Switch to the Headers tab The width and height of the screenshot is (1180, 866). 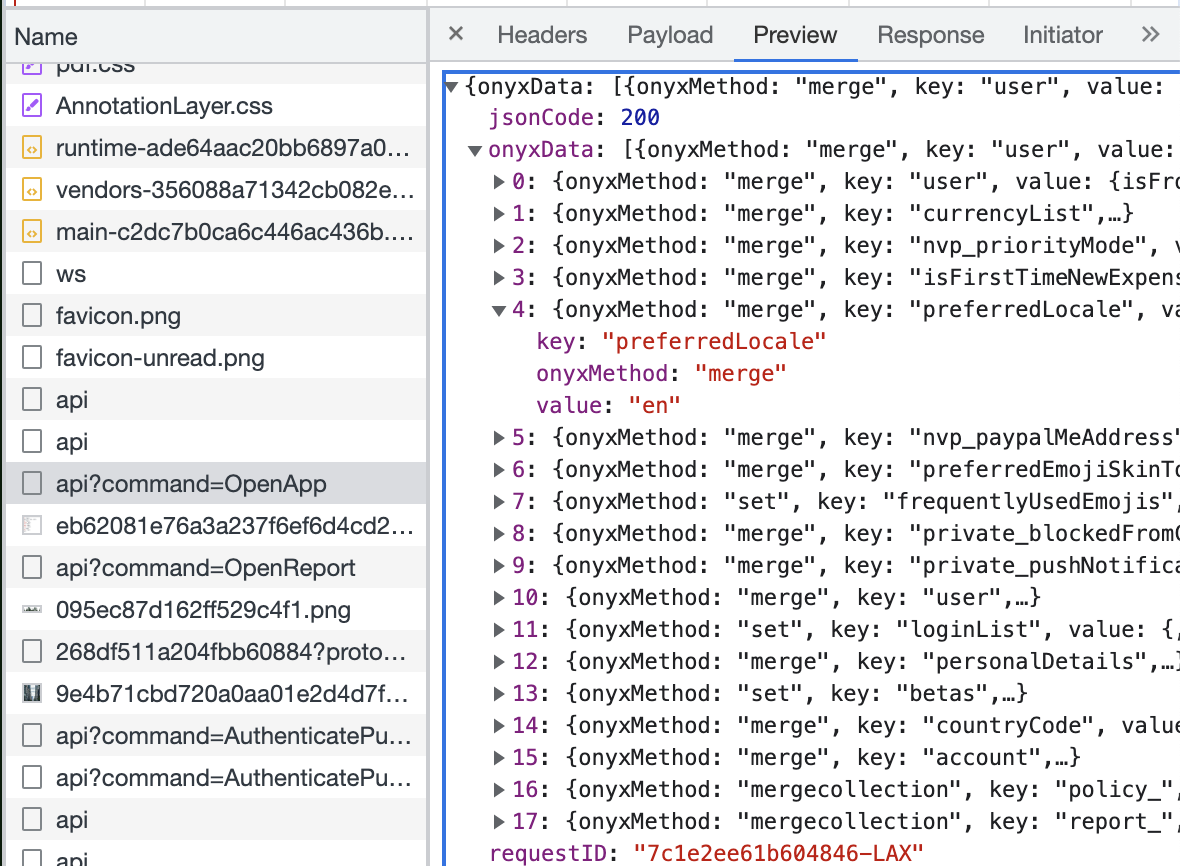(x=542, y=35)
